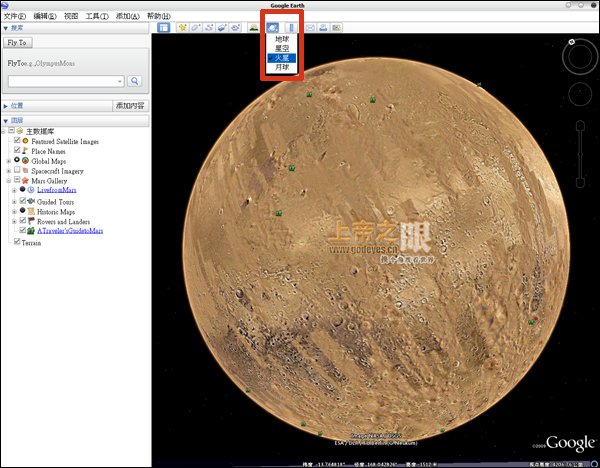The image size is (600, 468).
Task: Open the 添加(A) menu
Action: click(127, 16)
